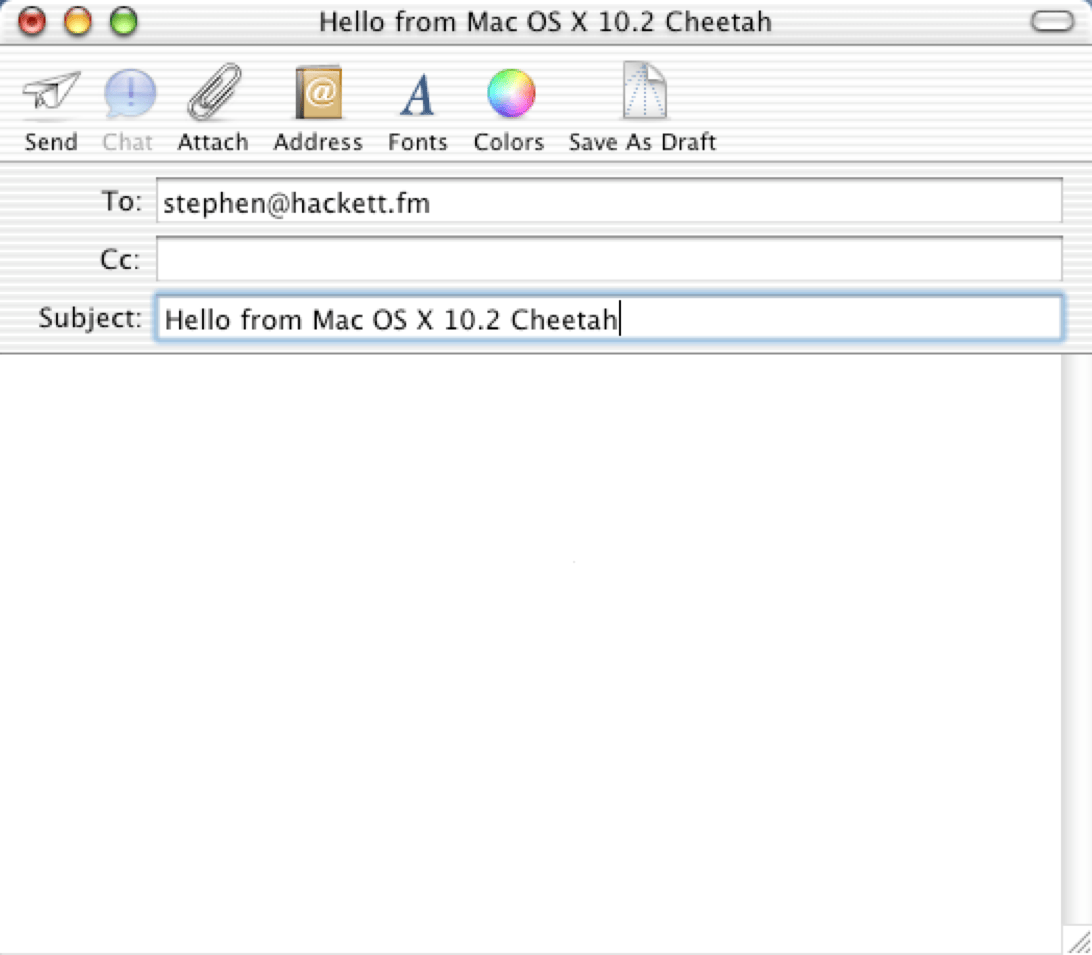Screen dimensions: 1092x955
Task: Open Chat with the speech bubble icon
Action: [128, 109]
